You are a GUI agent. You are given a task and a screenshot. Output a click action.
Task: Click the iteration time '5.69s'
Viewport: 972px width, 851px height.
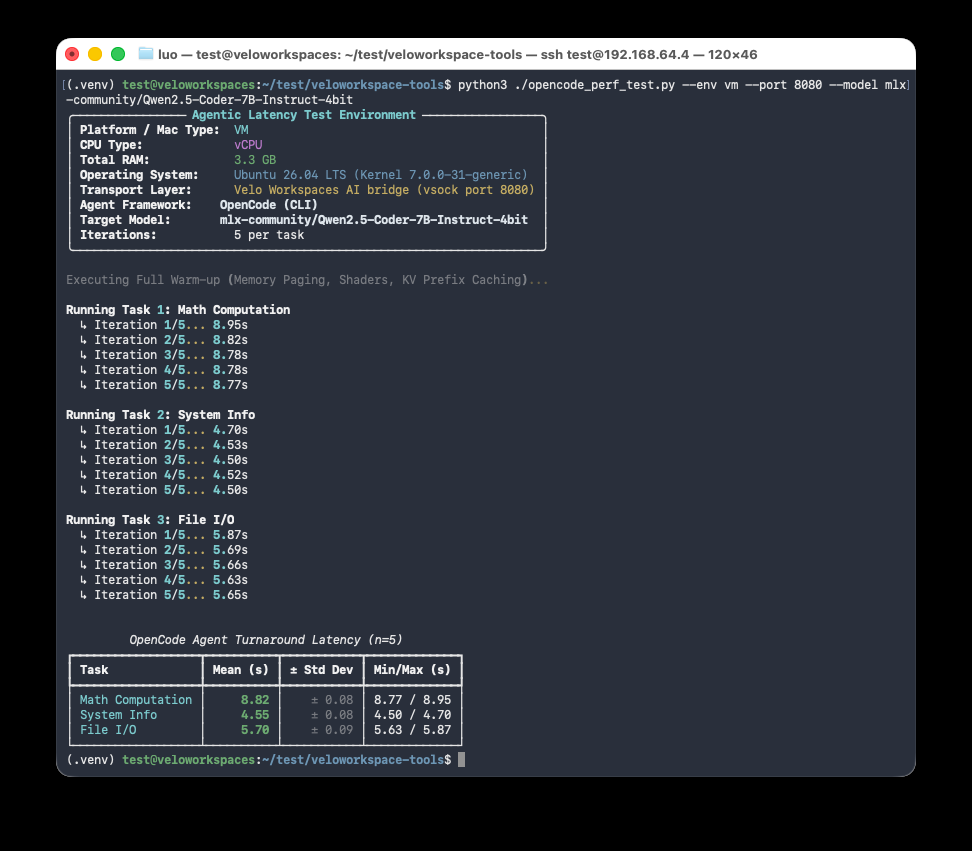(x=230, y=550)
